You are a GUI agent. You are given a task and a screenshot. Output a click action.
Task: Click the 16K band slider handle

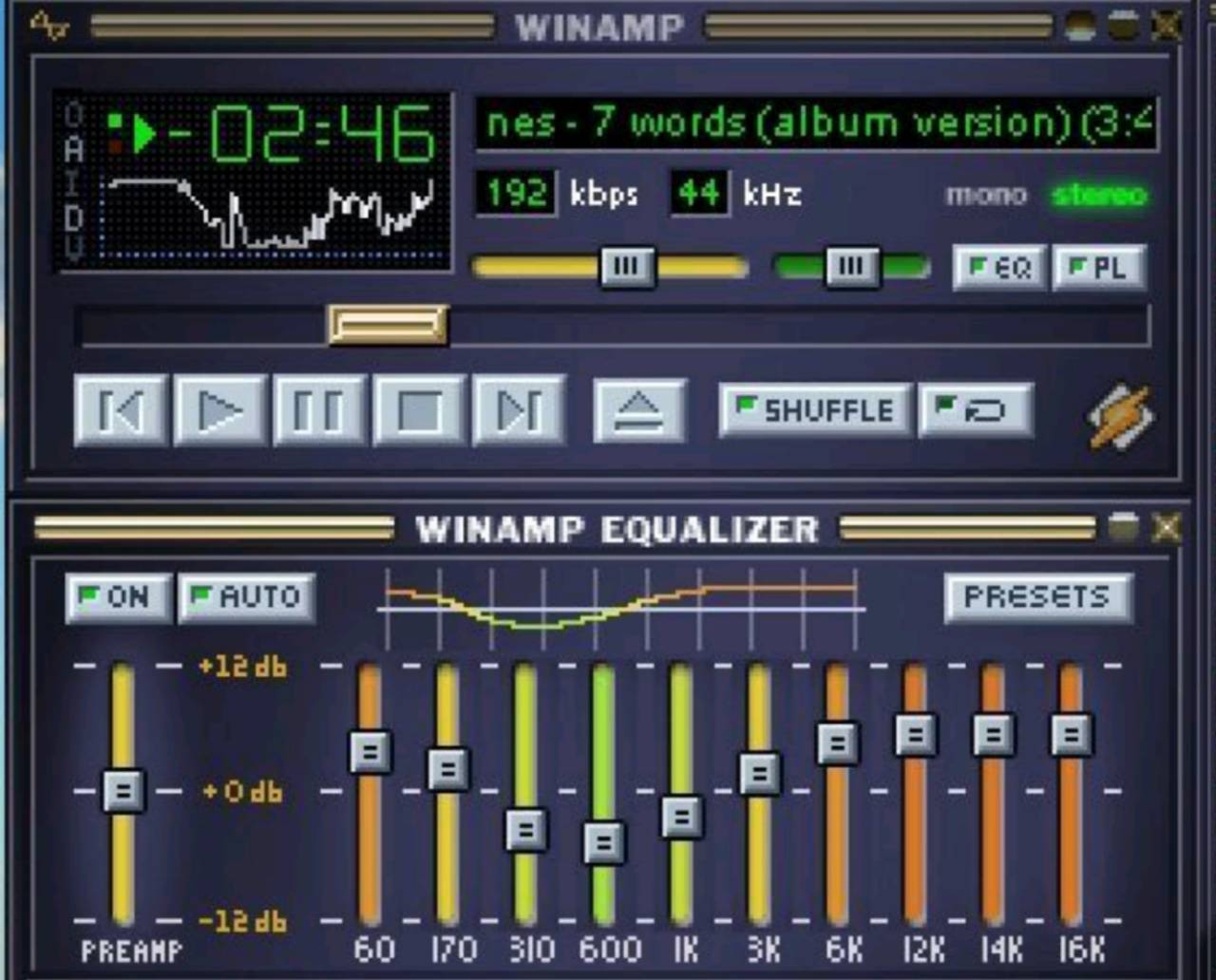point(1072,735)
